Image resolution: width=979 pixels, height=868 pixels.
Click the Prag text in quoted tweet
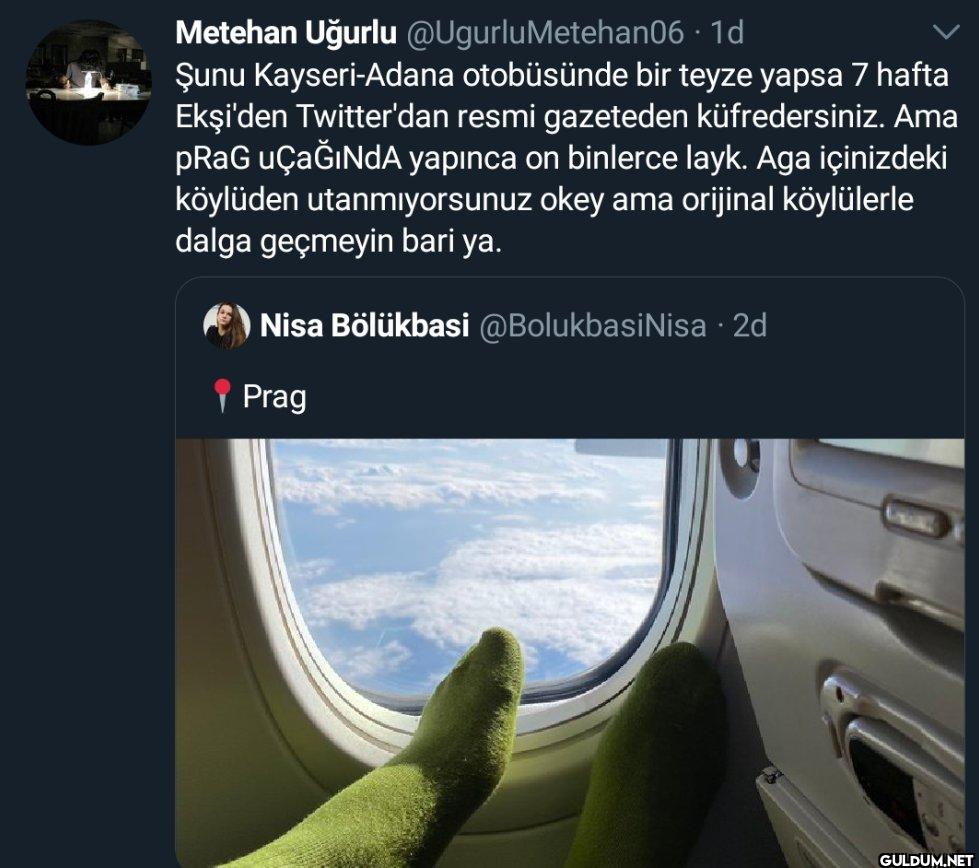275,397
